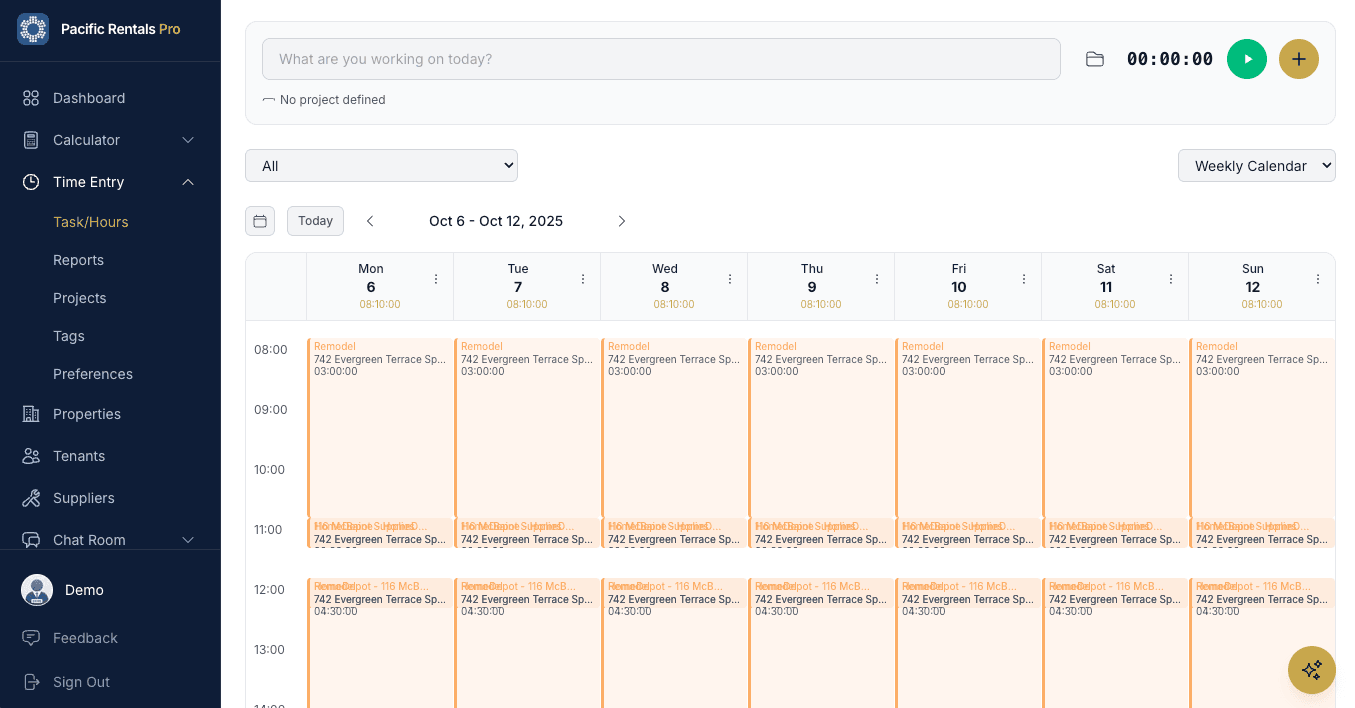Open Monday's 08:00 Remodel time entry
The image size is (1355, 708).
pos(380,428)
